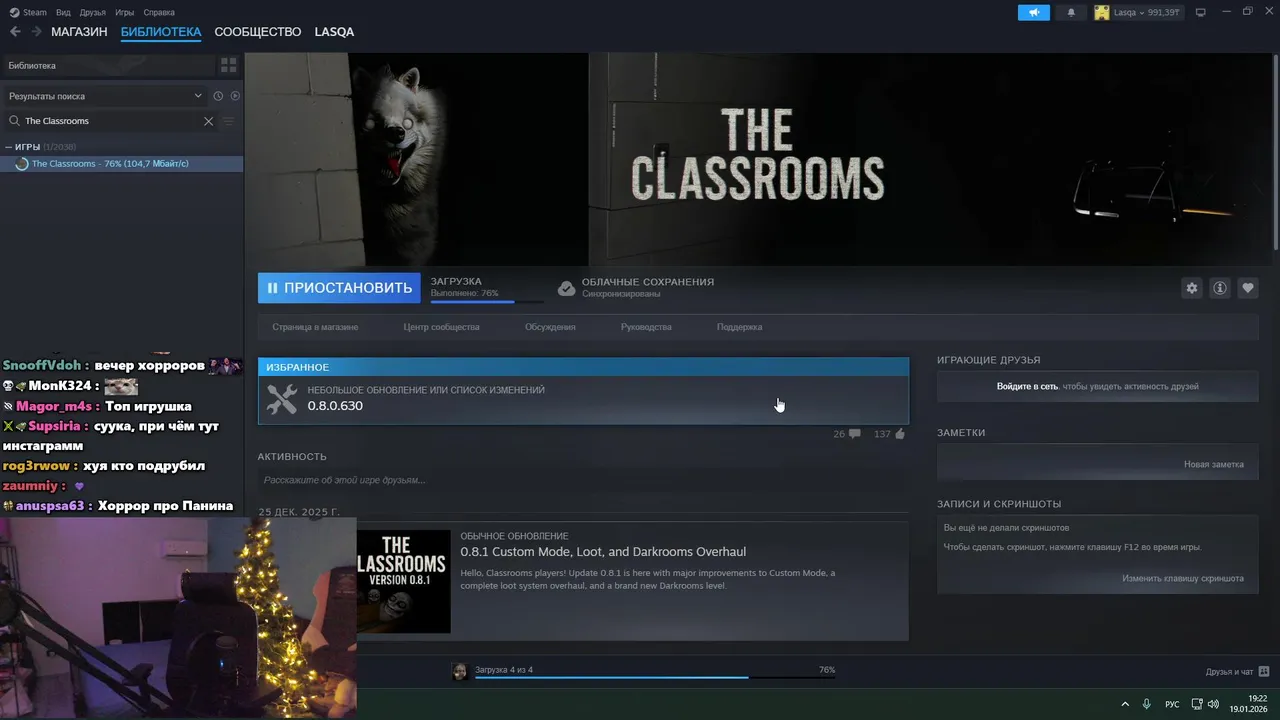The image size is (1280, 720).
Task: Click the ЗАГРУЗКА progress bar under pause
Action: click(487, 301)
